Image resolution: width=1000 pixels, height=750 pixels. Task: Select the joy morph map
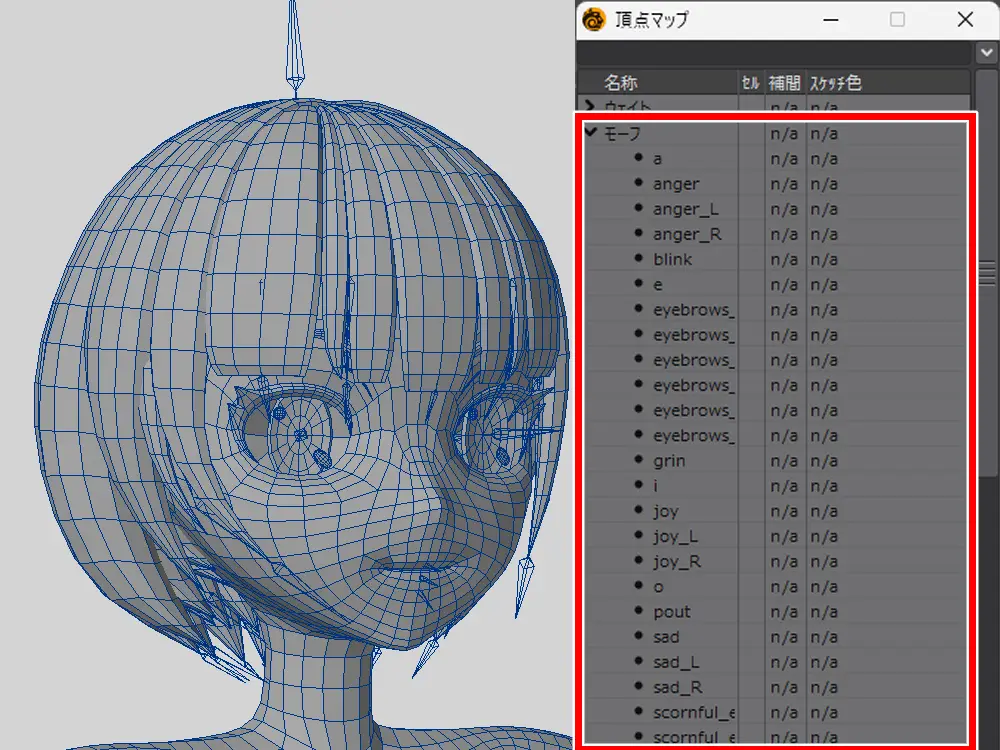(665, 511)
